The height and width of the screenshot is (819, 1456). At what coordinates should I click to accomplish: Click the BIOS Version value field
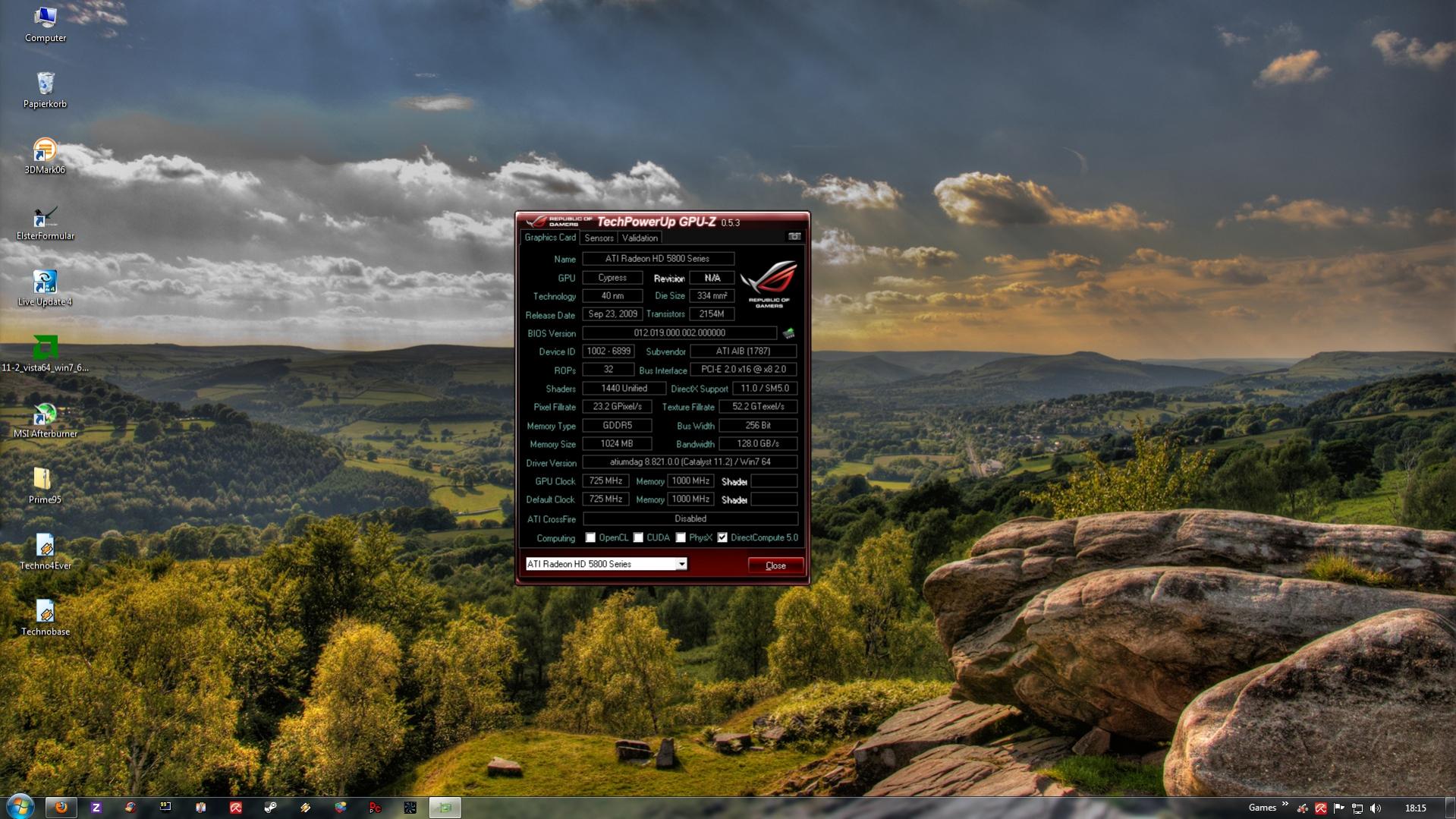click(x=680, y=333)
